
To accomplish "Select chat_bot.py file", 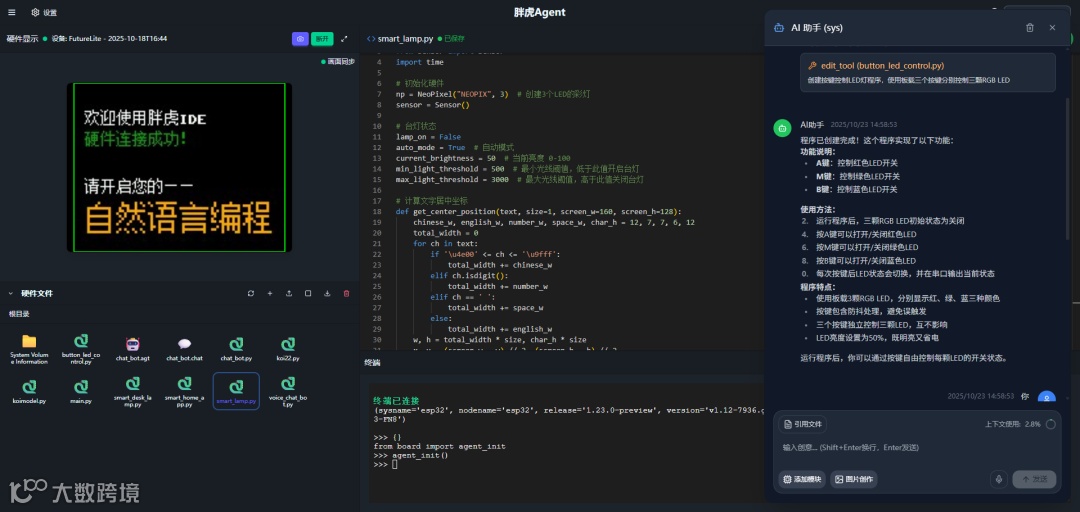I will [236, 349].
